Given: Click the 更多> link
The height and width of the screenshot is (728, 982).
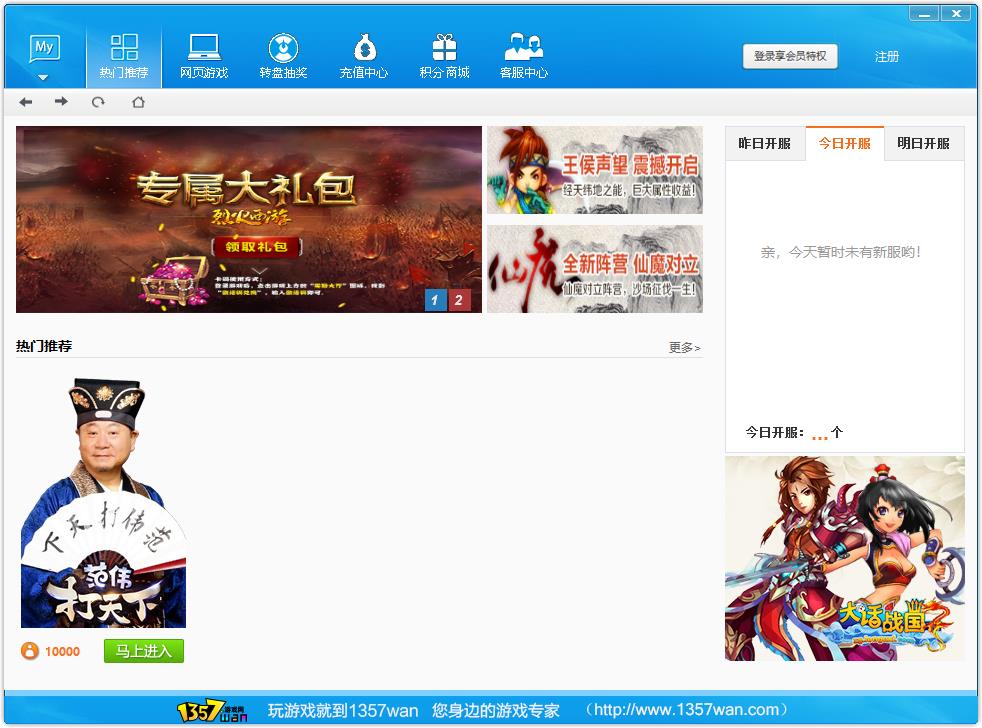Looking at the screenshot, I should (x=685, y=347).
